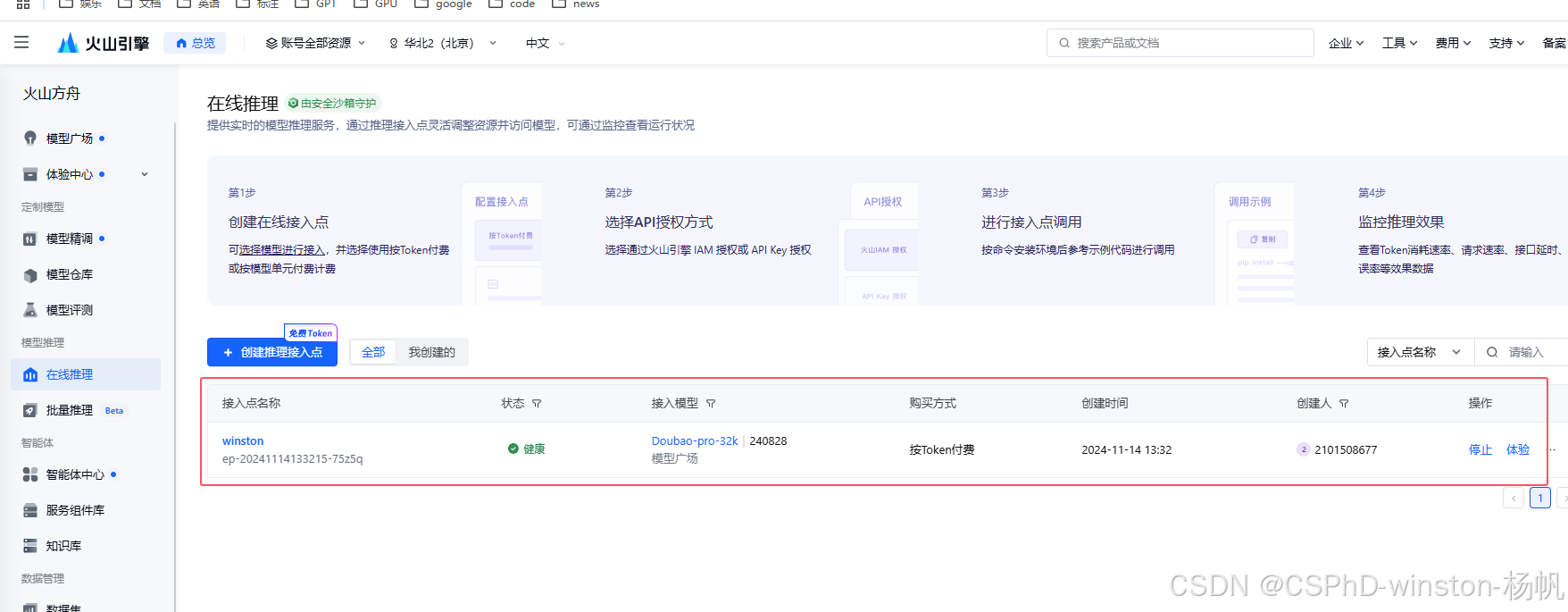Open the winston endpoint link
Screen dimensions: 1568x612
pos(243,441)
